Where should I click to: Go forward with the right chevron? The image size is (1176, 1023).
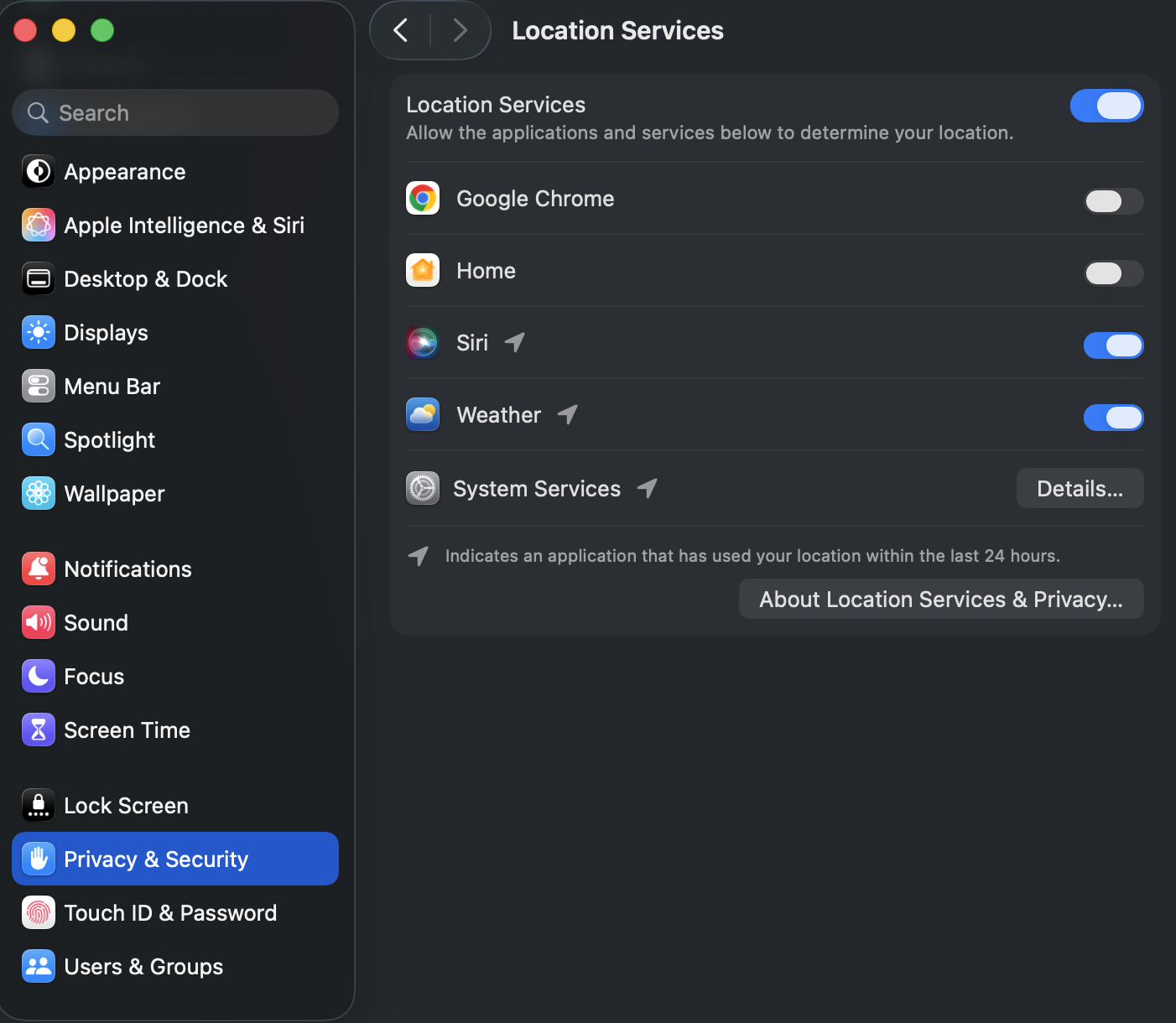pyautogui.click(x=460, y=31)
